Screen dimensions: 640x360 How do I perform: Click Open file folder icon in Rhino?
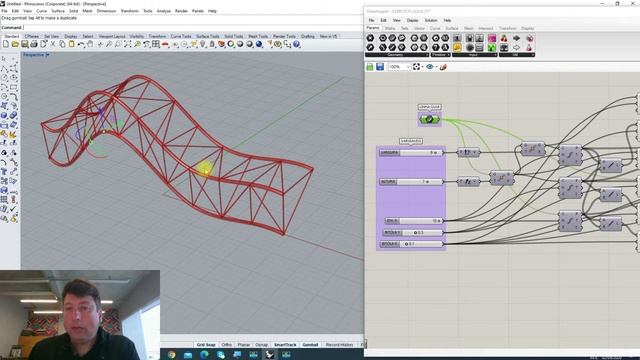pyautogui.click(x=15, y=44)
